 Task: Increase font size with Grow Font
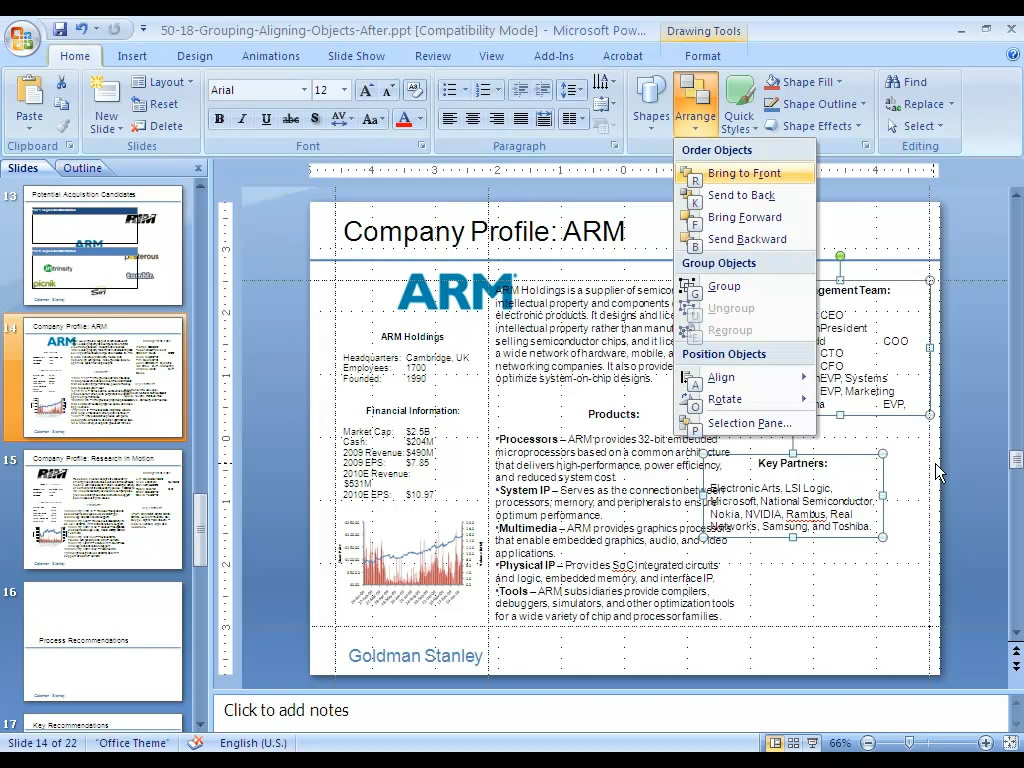(x=366, y=90)
